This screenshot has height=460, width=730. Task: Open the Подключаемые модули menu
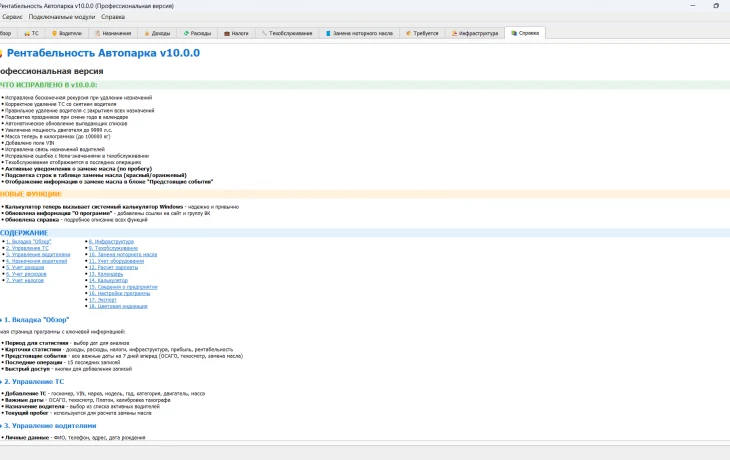(62, 17)
